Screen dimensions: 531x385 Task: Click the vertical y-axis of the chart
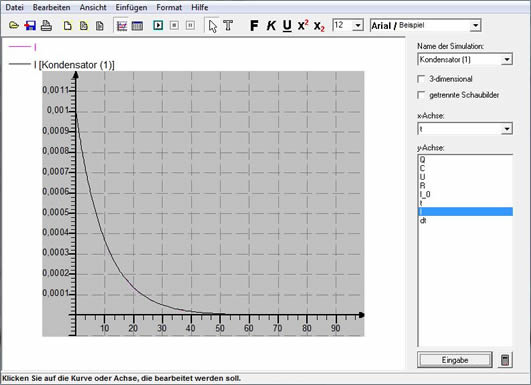[76, 203]
